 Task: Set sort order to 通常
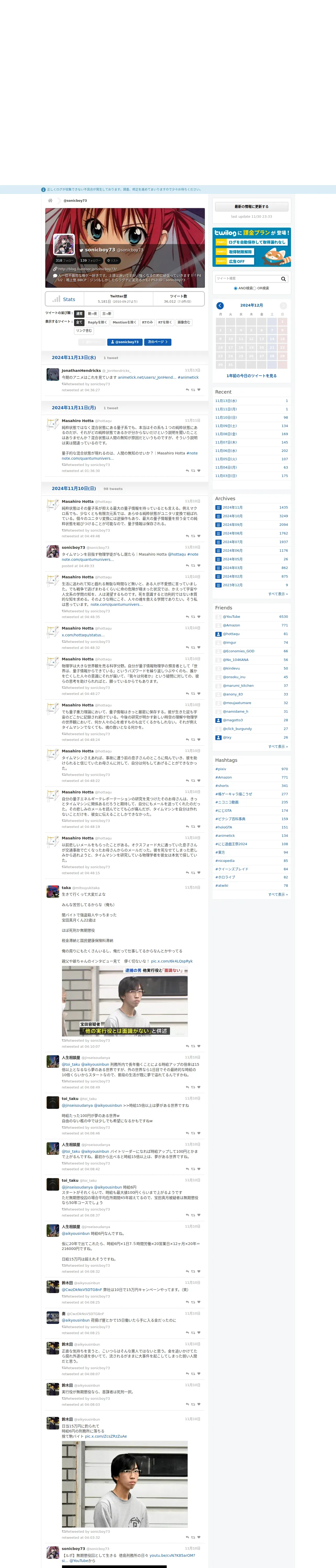pos(79,314)
